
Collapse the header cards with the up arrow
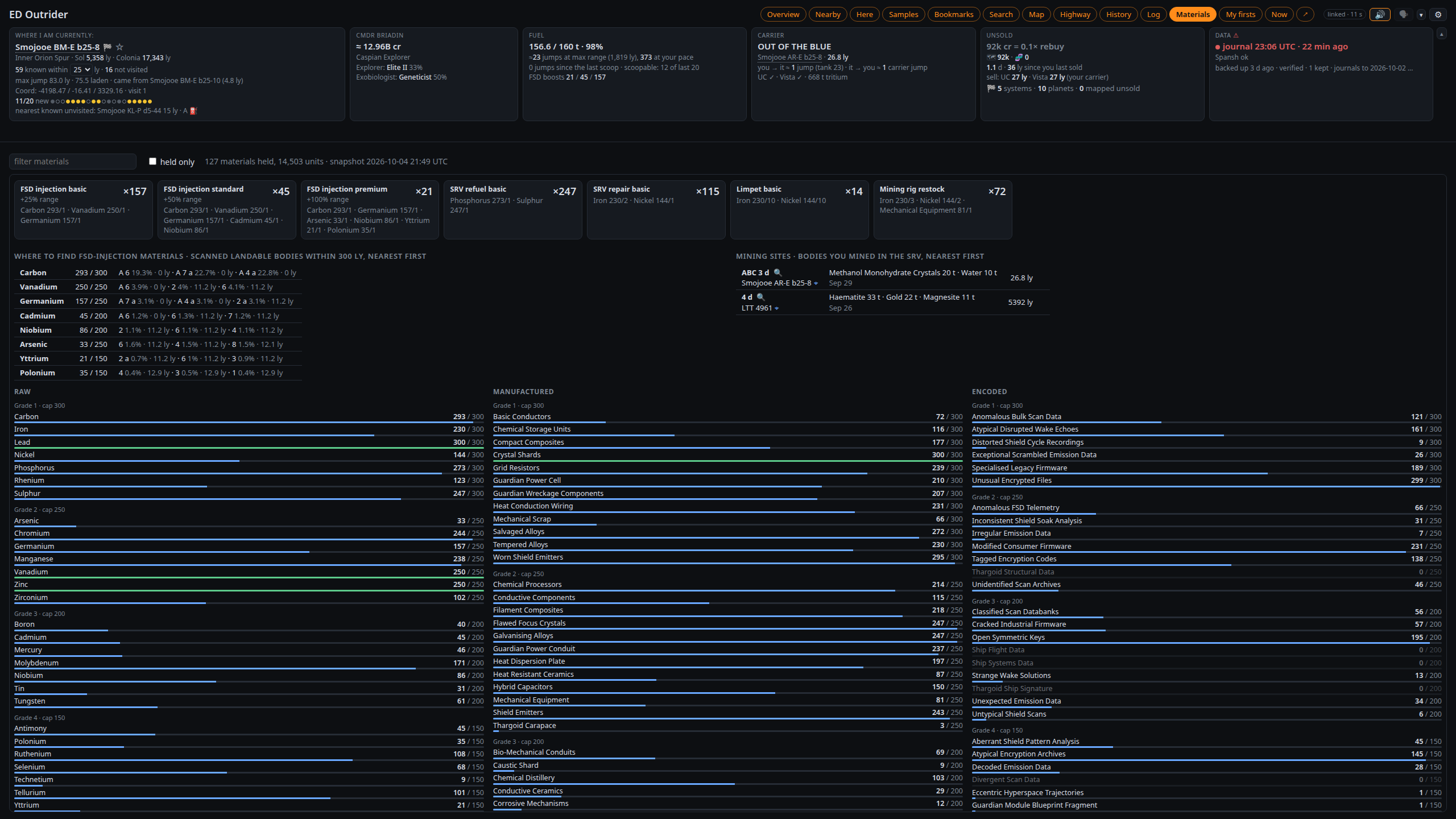(1441, 34)
